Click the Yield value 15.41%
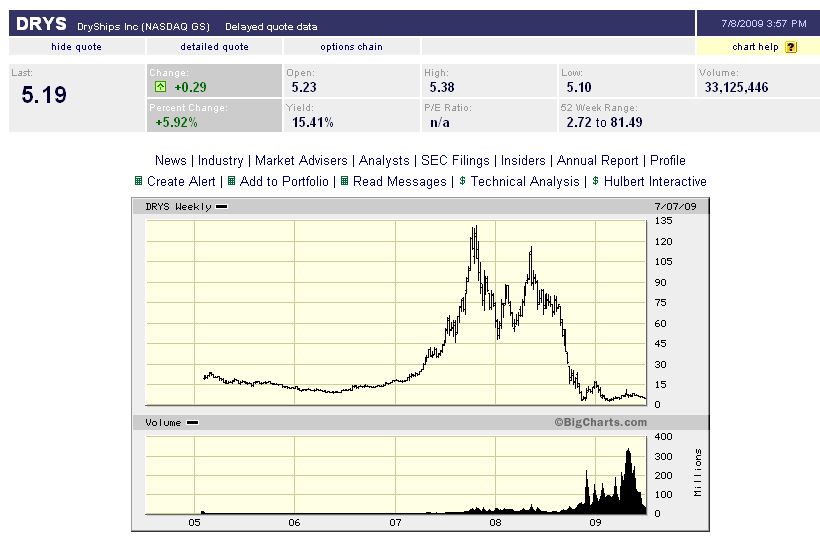 coord(312,122)
